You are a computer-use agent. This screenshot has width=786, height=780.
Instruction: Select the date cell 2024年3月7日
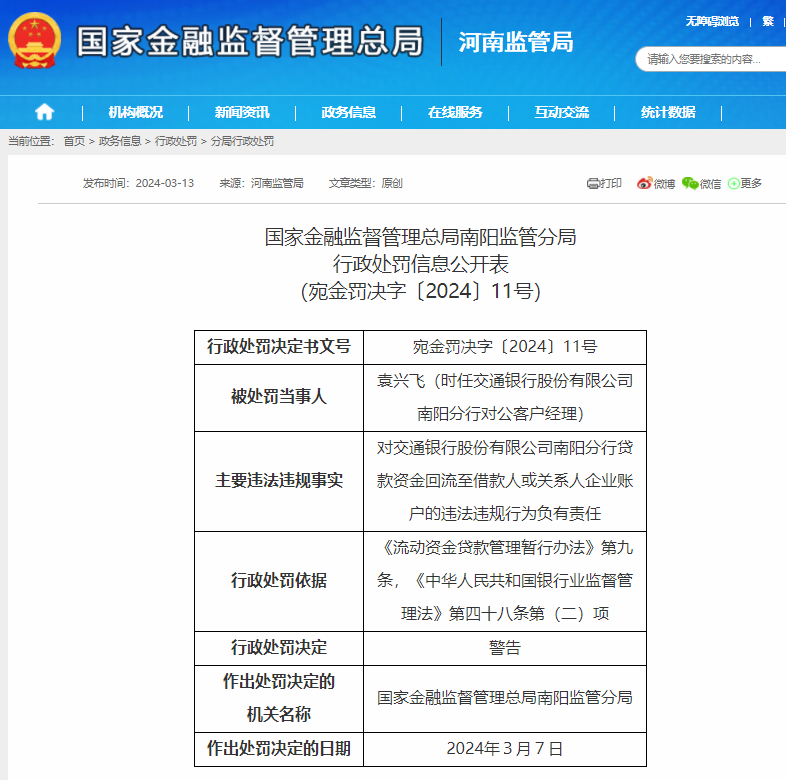[505, 749]
